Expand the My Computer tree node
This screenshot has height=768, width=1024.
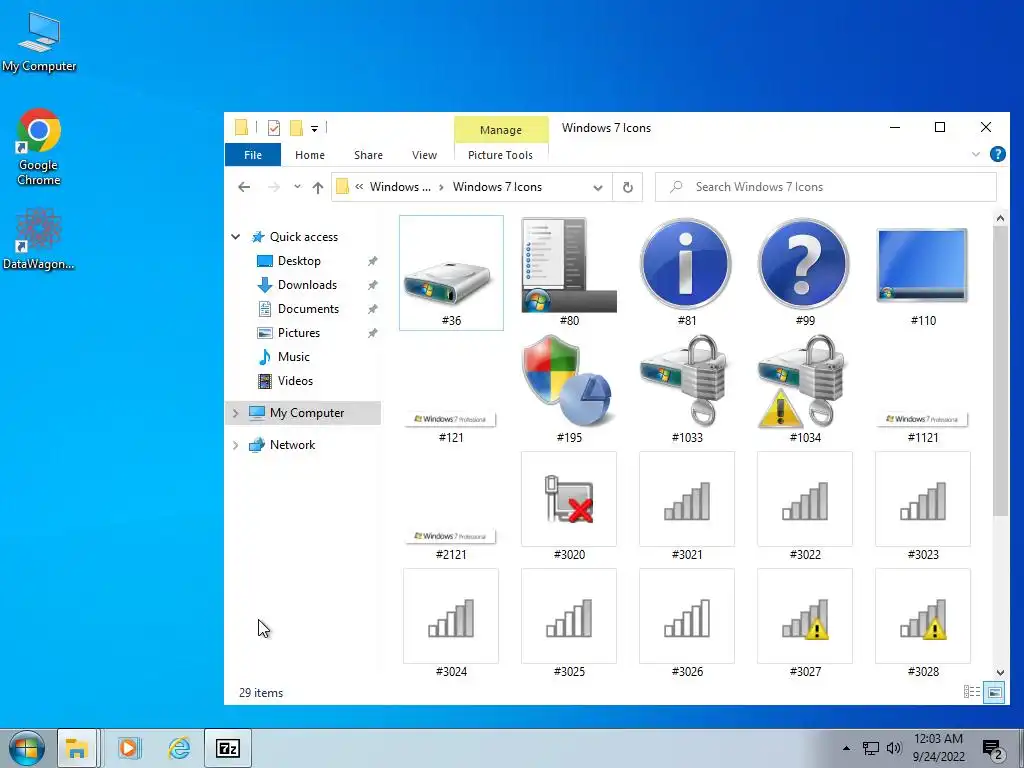click(x=236, y=413)
